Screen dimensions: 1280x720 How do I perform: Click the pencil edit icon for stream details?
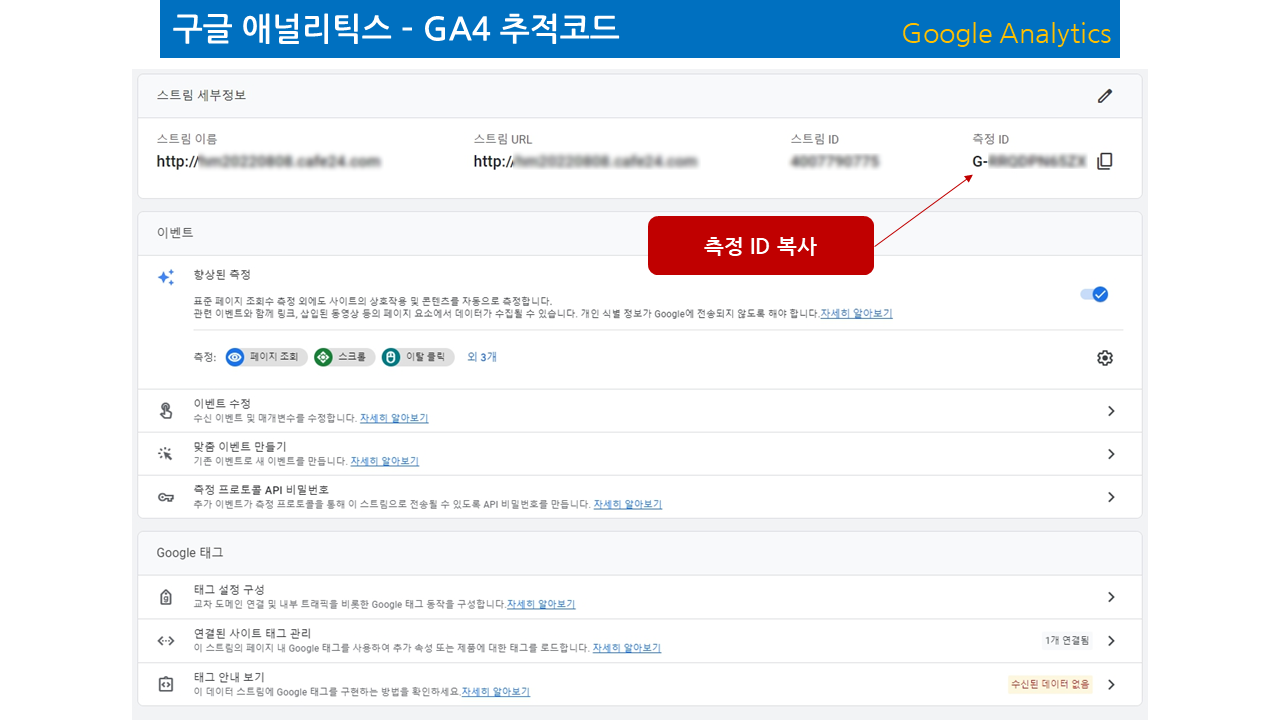click(1104, 96)
